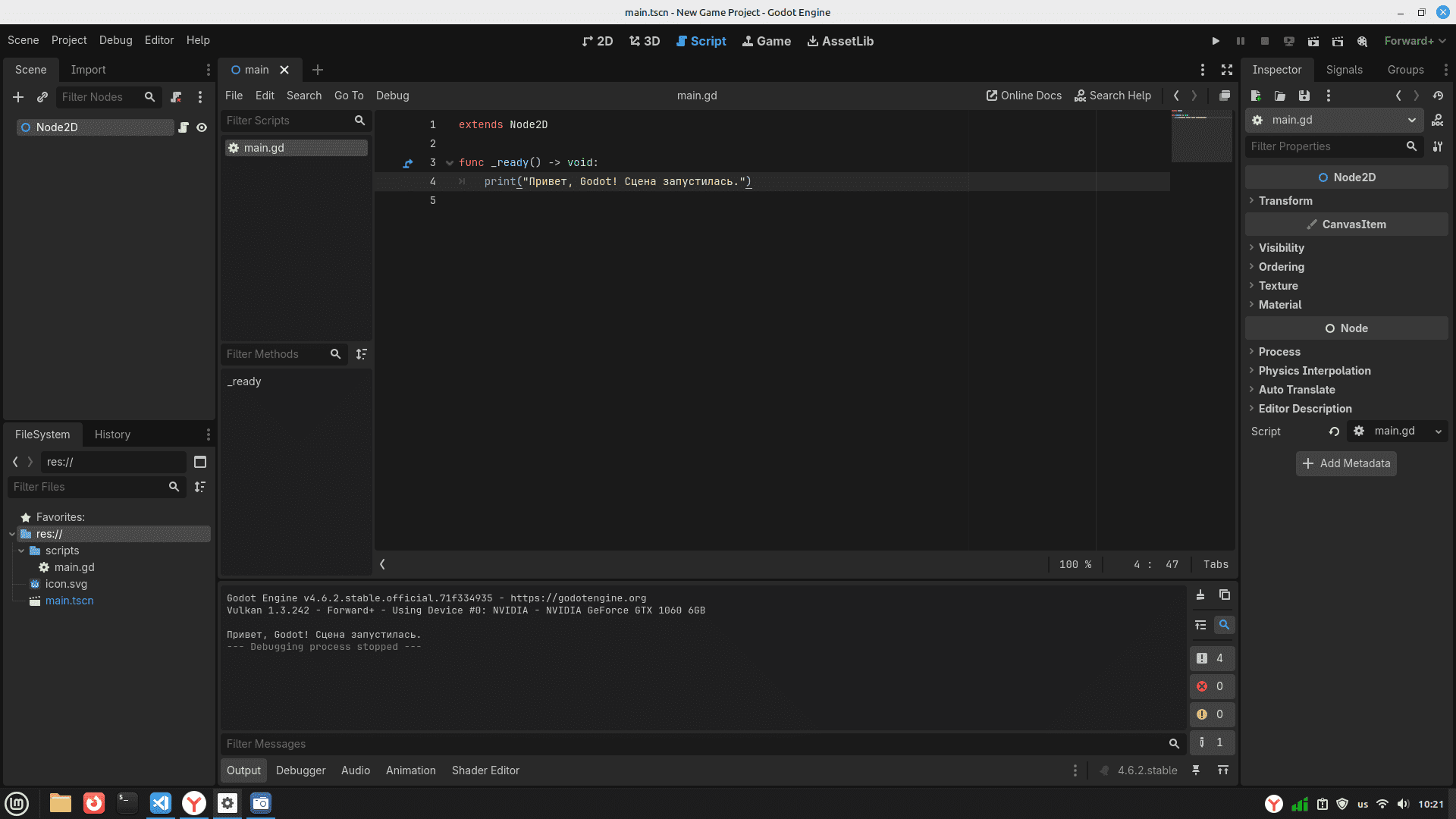Click the code minimap
Screen dimensions: 1456x819
[x=1202, y=136]
